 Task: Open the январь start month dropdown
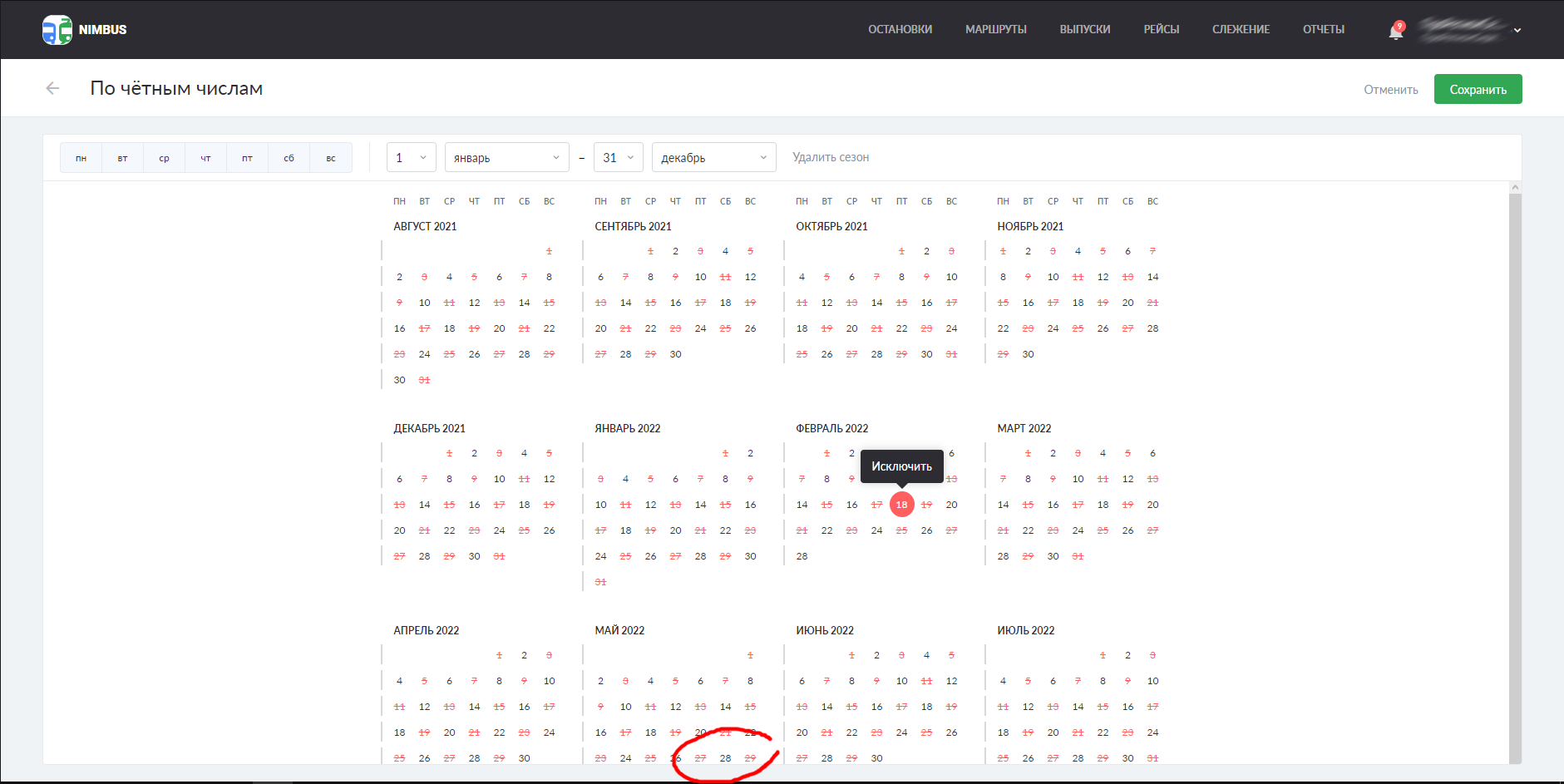coord(506,158)
